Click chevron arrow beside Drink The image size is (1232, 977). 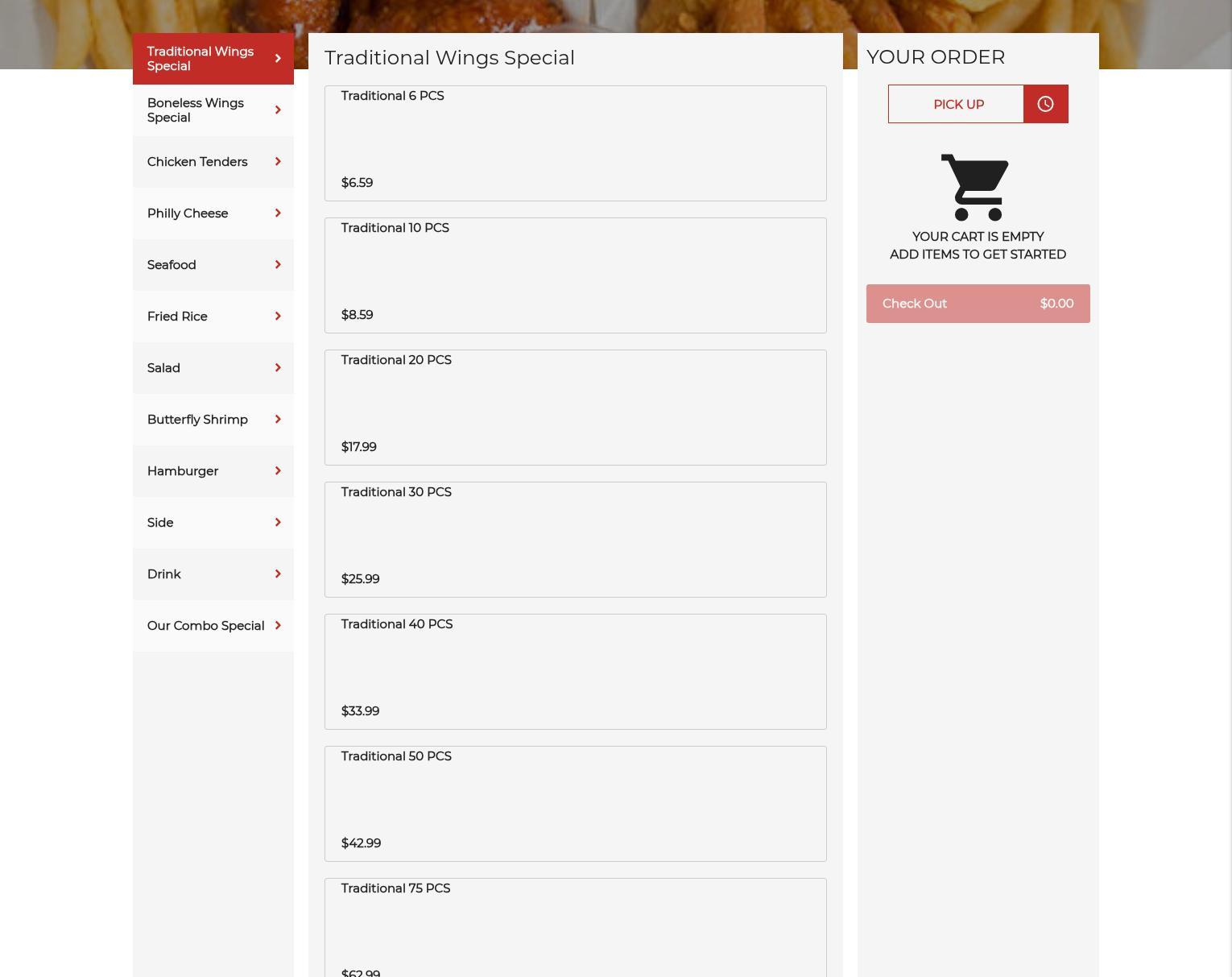click(x=278, y=574)
